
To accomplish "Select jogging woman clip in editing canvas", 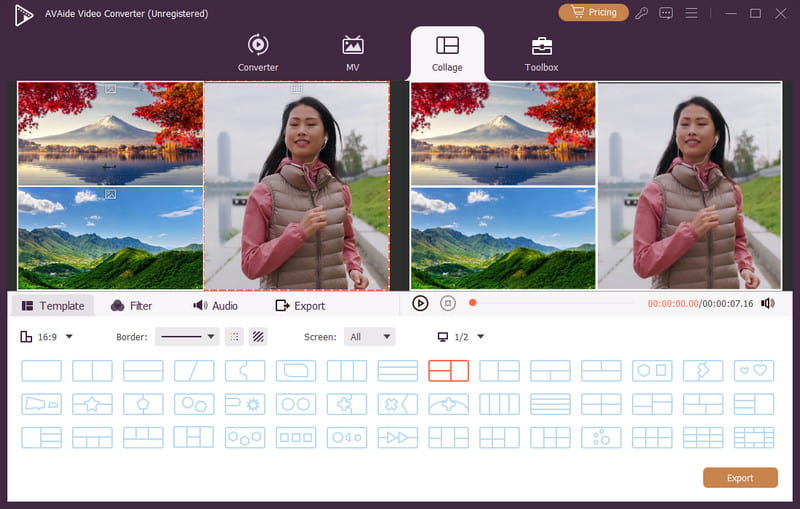I will click(296, 186).
